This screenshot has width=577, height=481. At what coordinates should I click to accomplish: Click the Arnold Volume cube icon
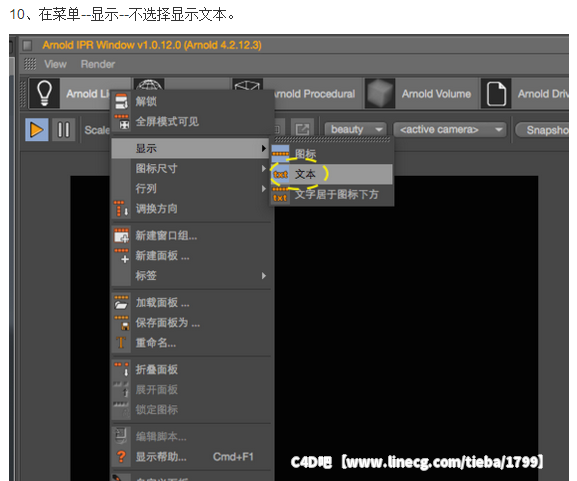(x=380, y=93)
